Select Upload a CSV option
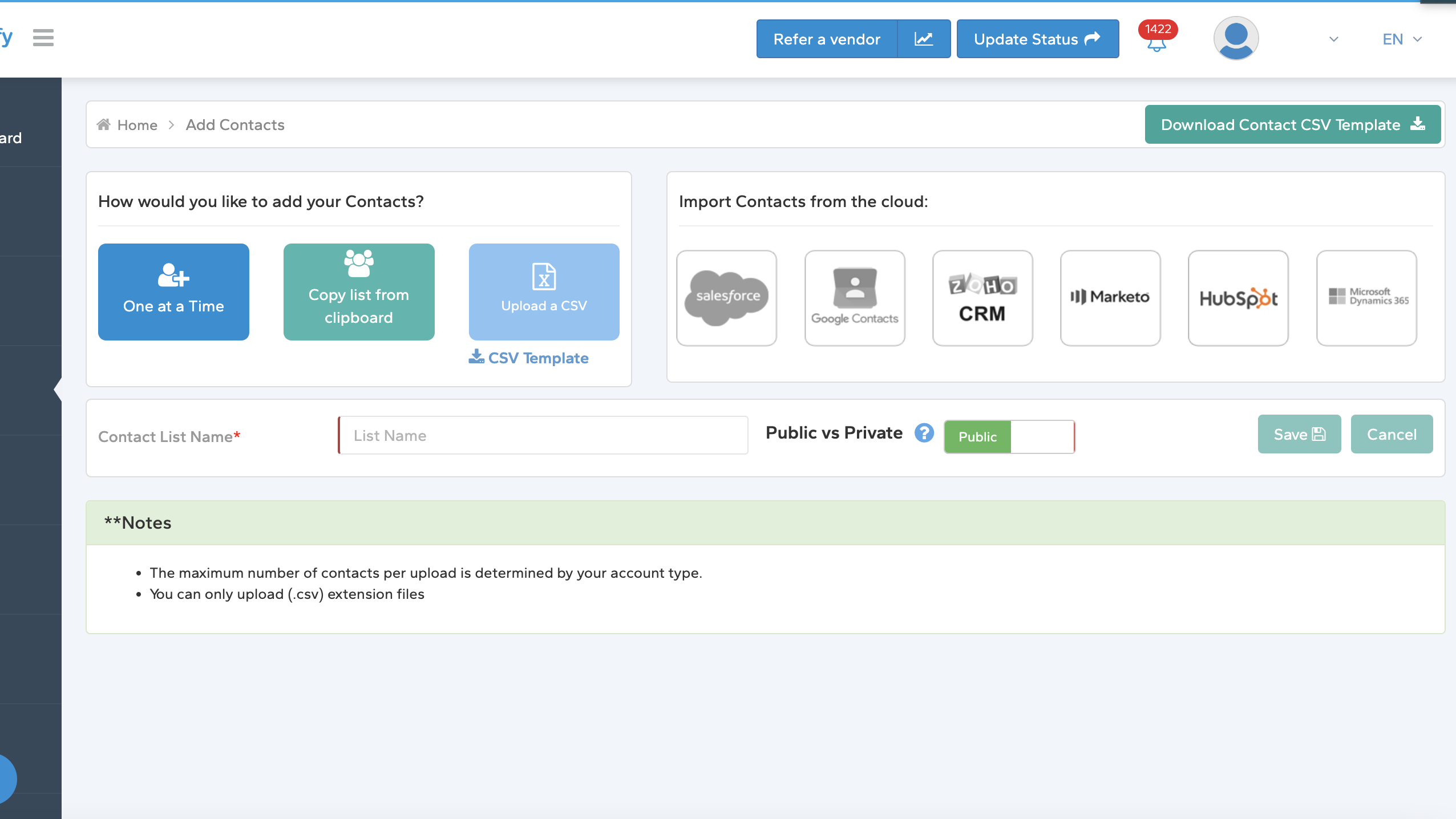1456x819 pixels. pos(543,291)
